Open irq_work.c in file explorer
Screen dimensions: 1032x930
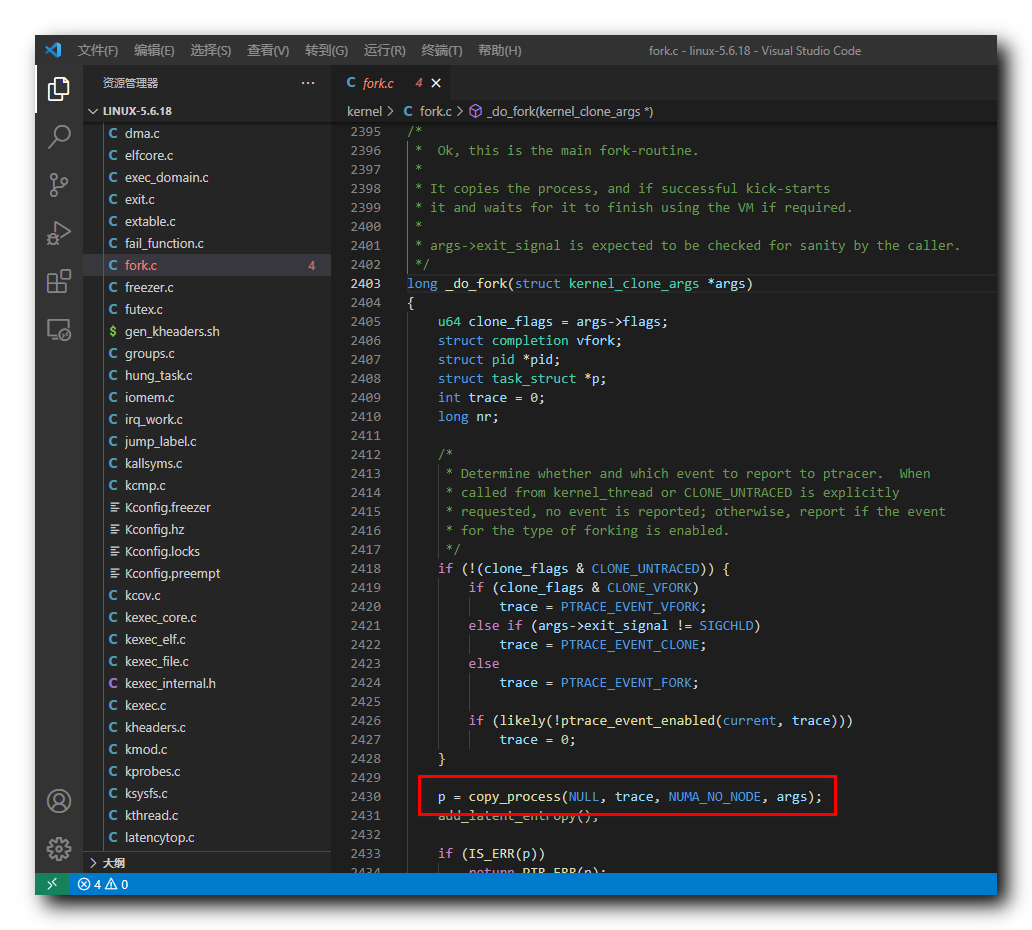tap(207, 419)
